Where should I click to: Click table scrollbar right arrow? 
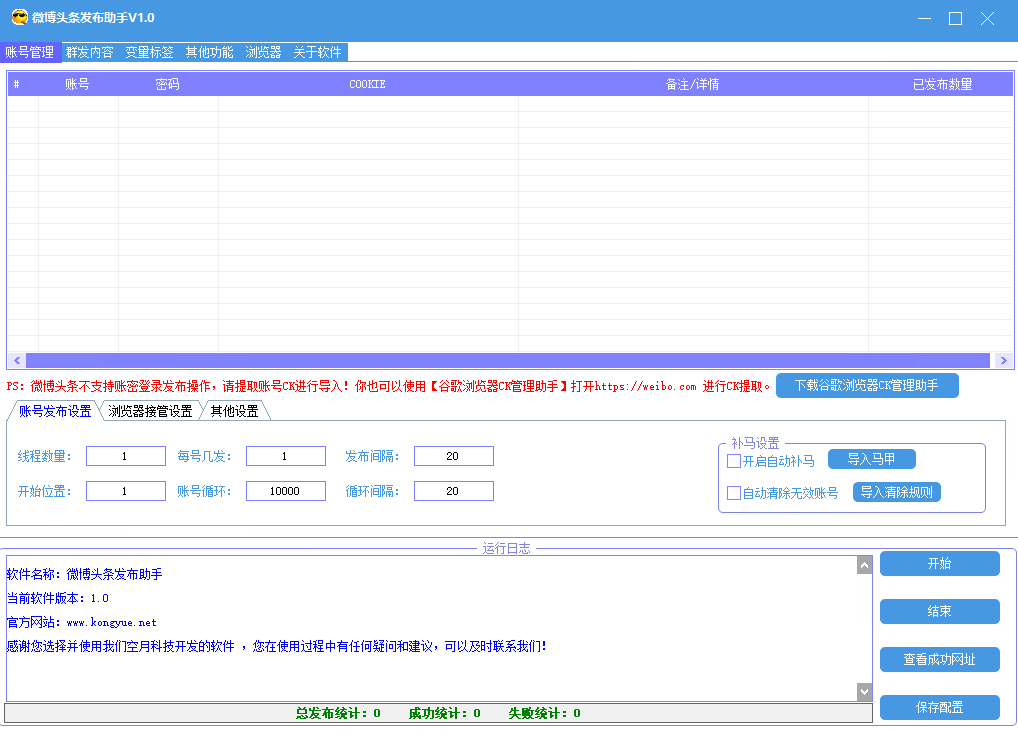pos(1003,360)
